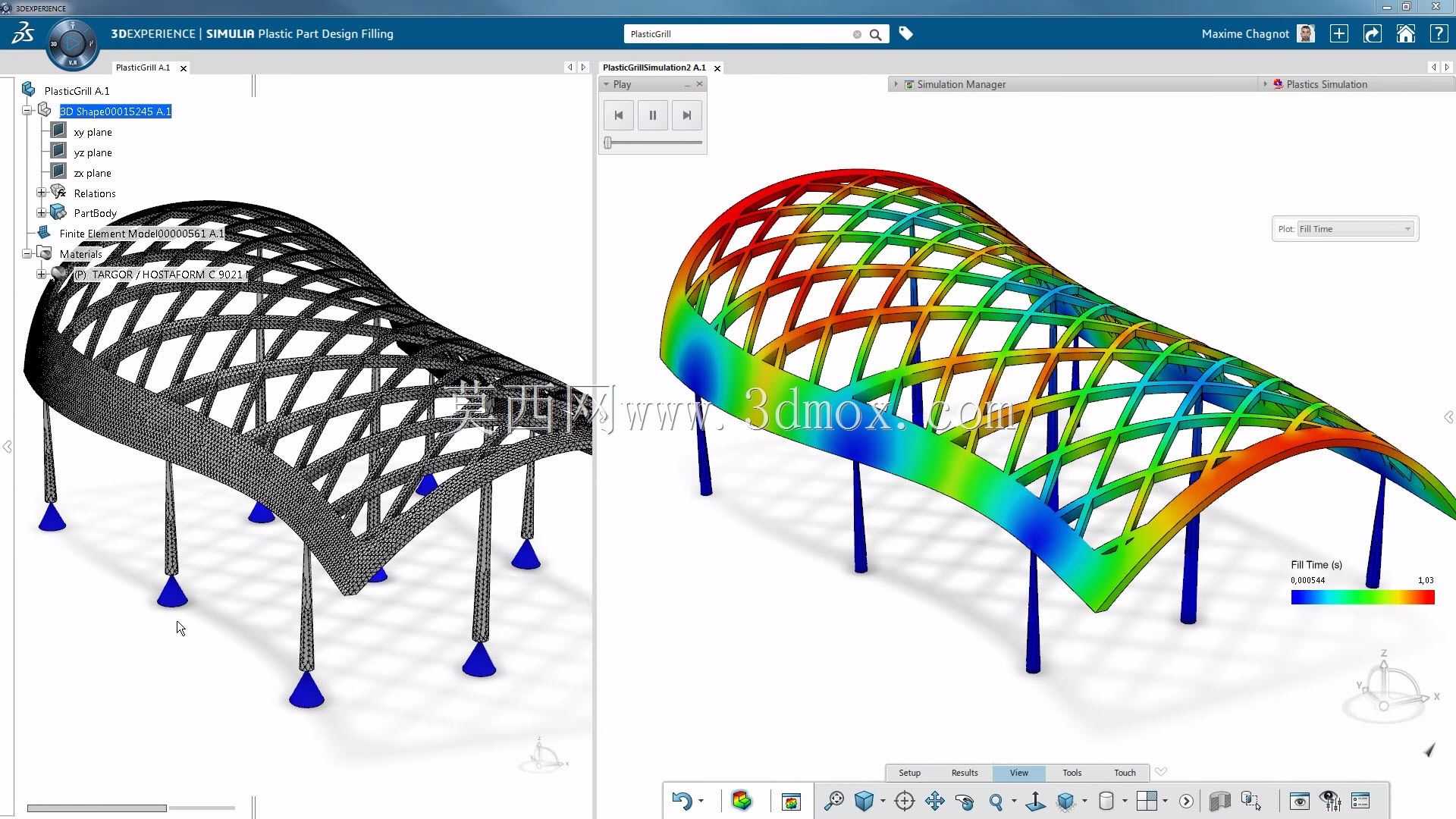
Task: Click the Share arrow icon
Action: [x=1373, y=33]
